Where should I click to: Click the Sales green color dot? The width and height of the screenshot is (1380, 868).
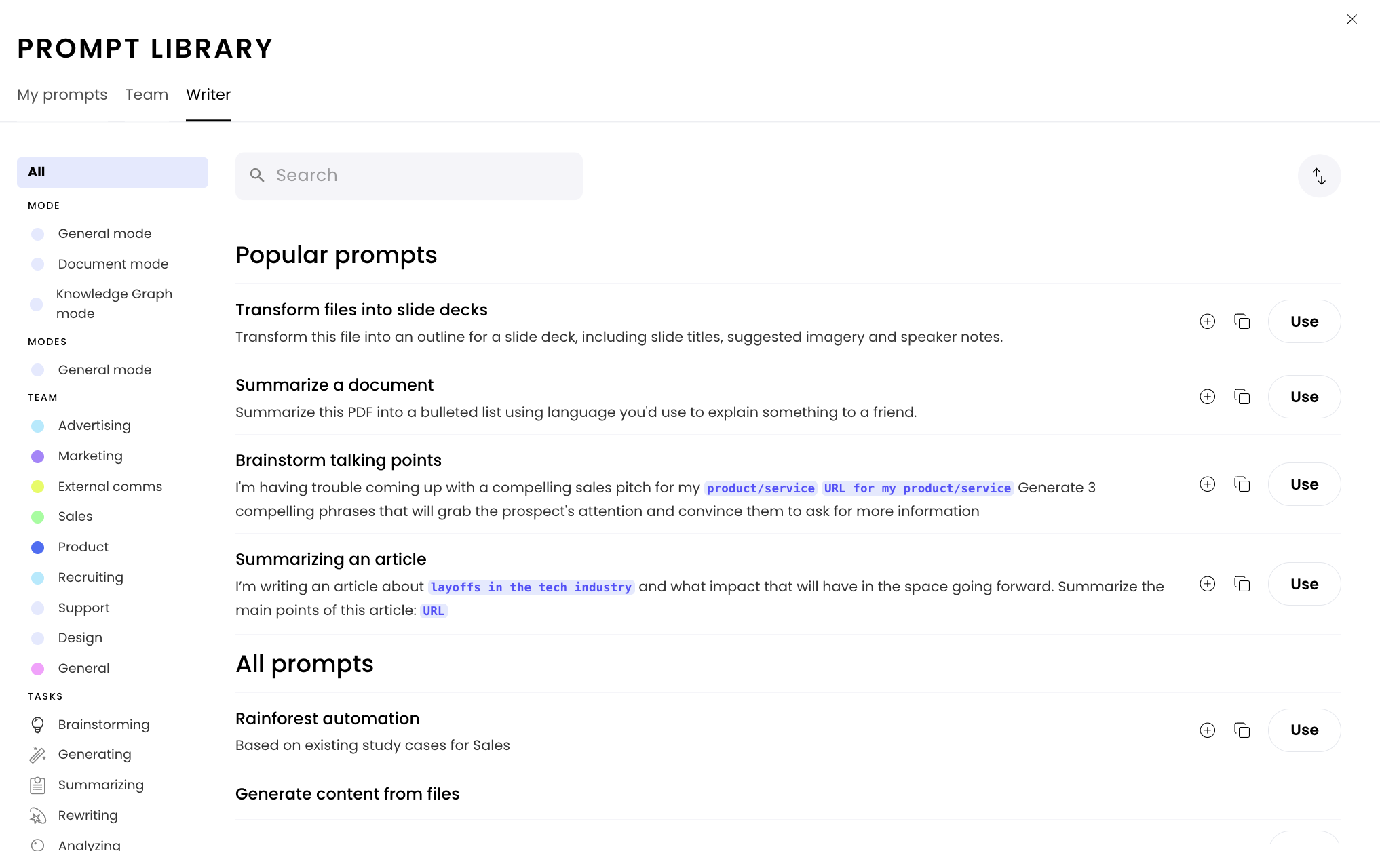tap(38, 517)
